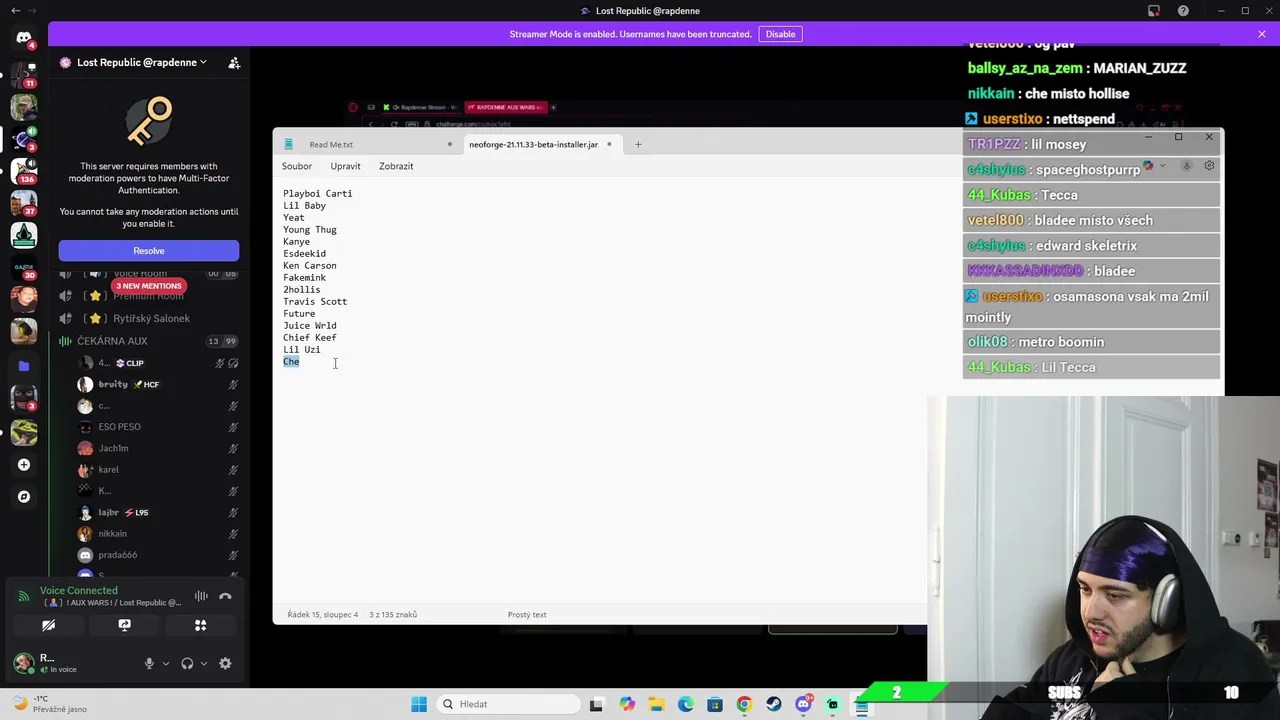Expand microphone input options arrow
This screenshot has height=720, width=1280.
[166, 663]
